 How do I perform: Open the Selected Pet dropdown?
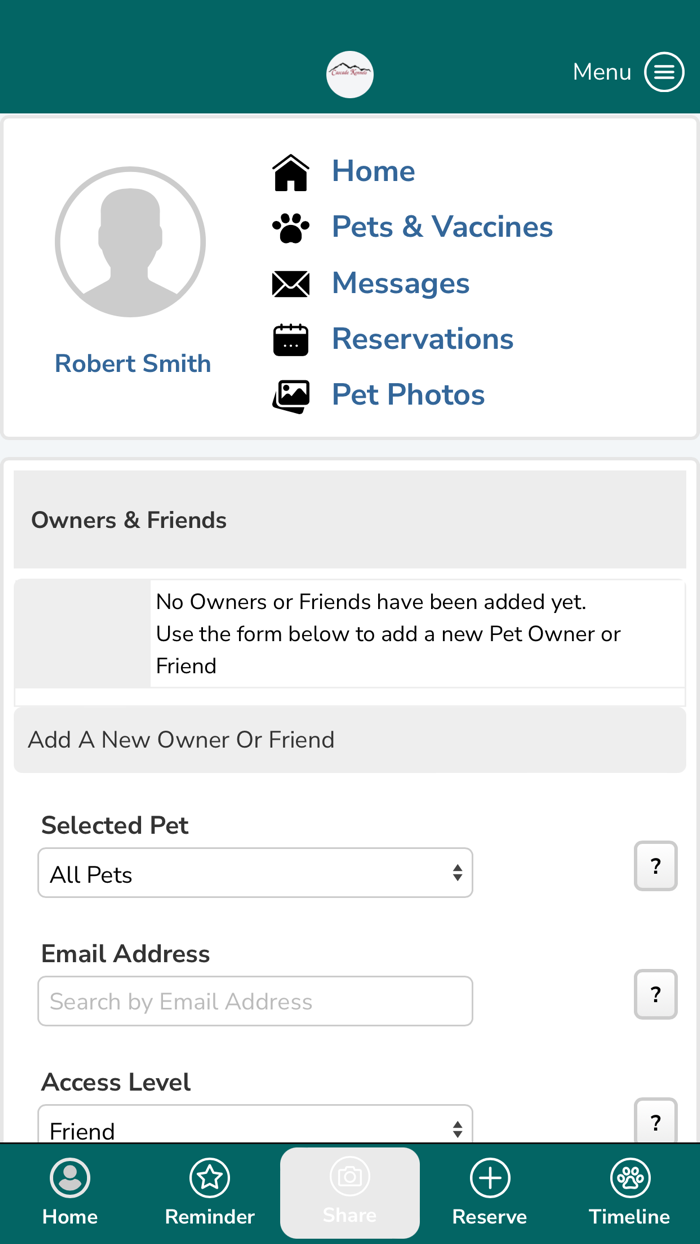[x=255, y=872]
